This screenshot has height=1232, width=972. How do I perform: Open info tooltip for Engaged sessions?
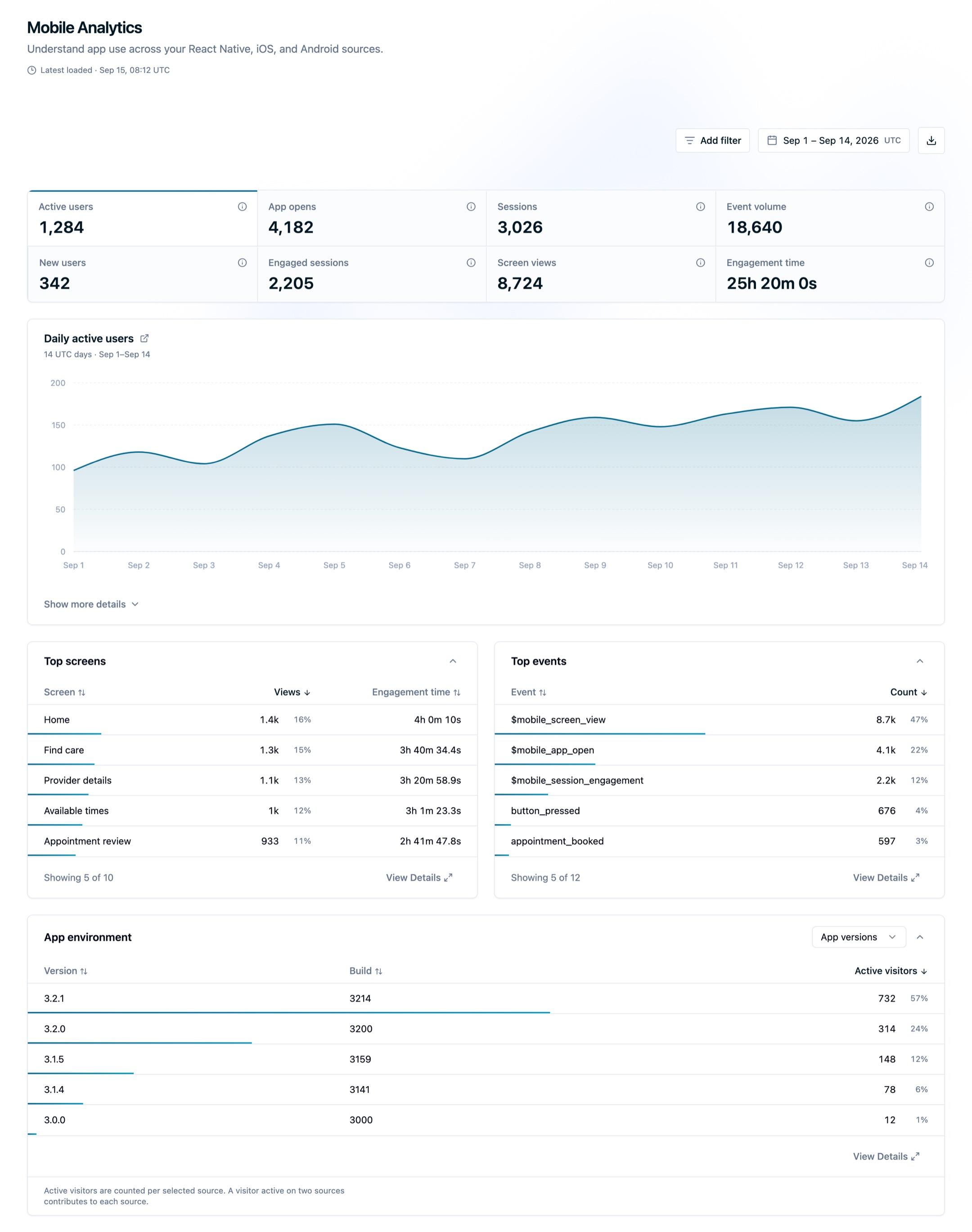coord(471,262)
